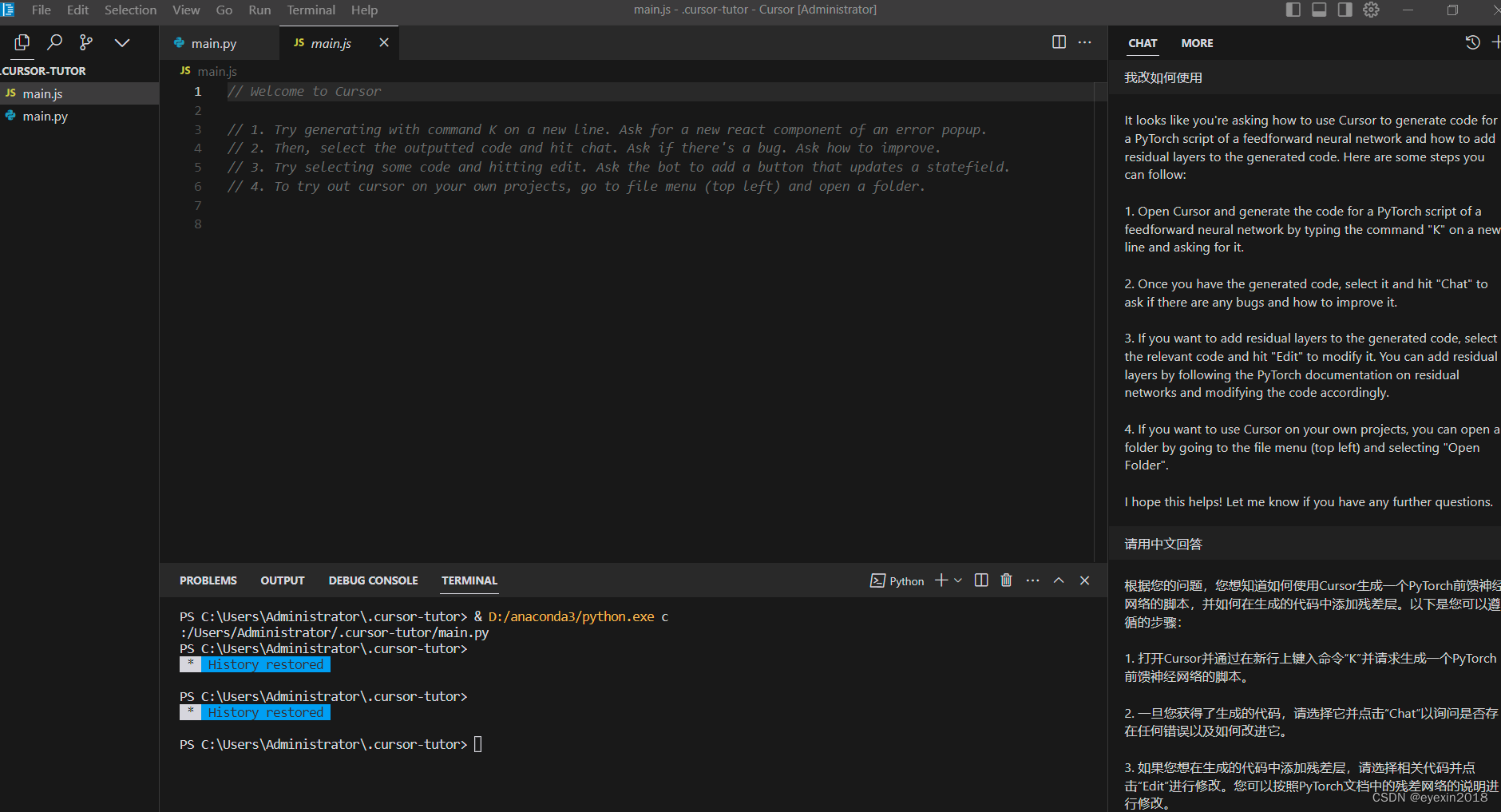Image resolution: width=1501 pixels, height=812 pixels.
Task: Open the View menu
Action: [x=186, y=10]
